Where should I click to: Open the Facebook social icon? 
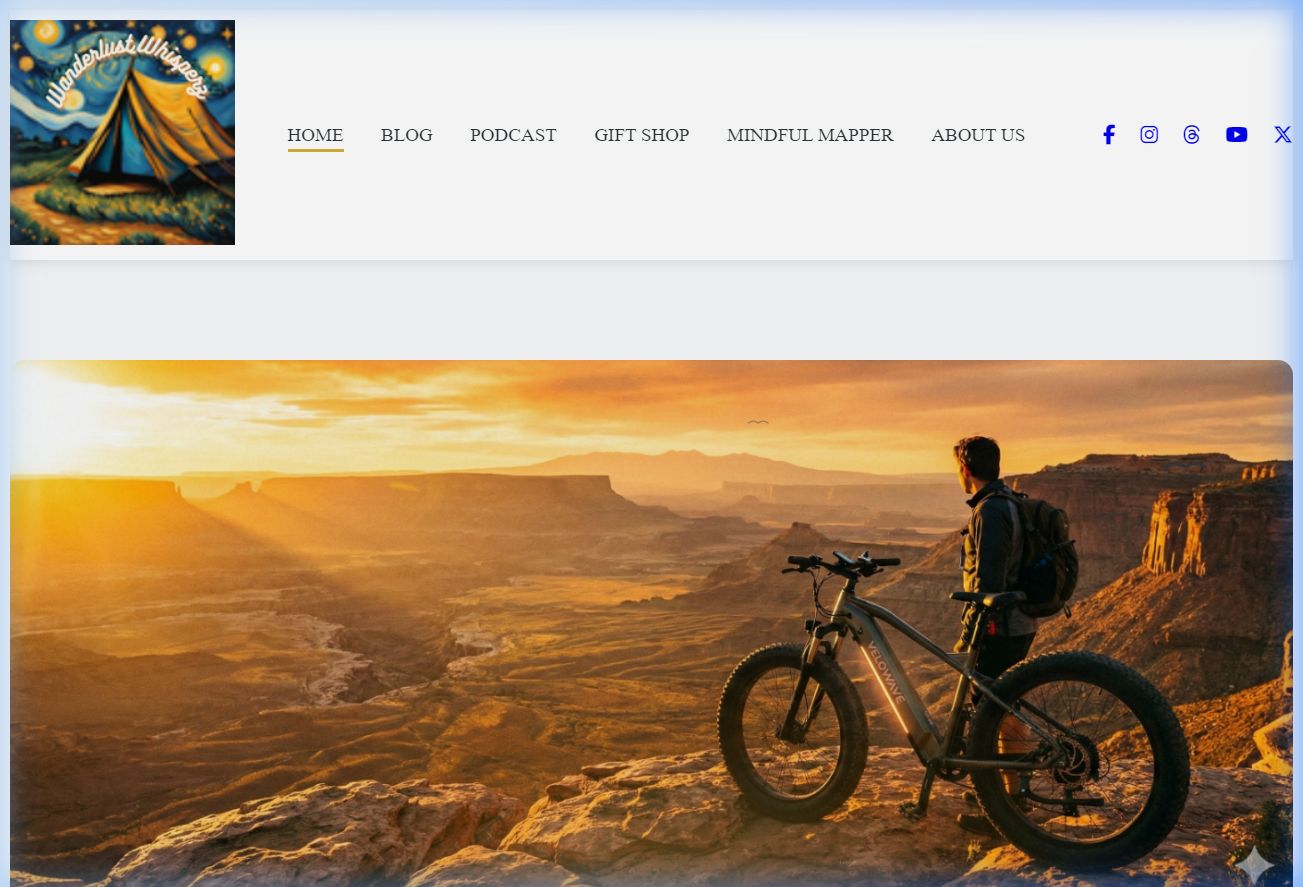tap(1108, 135)
